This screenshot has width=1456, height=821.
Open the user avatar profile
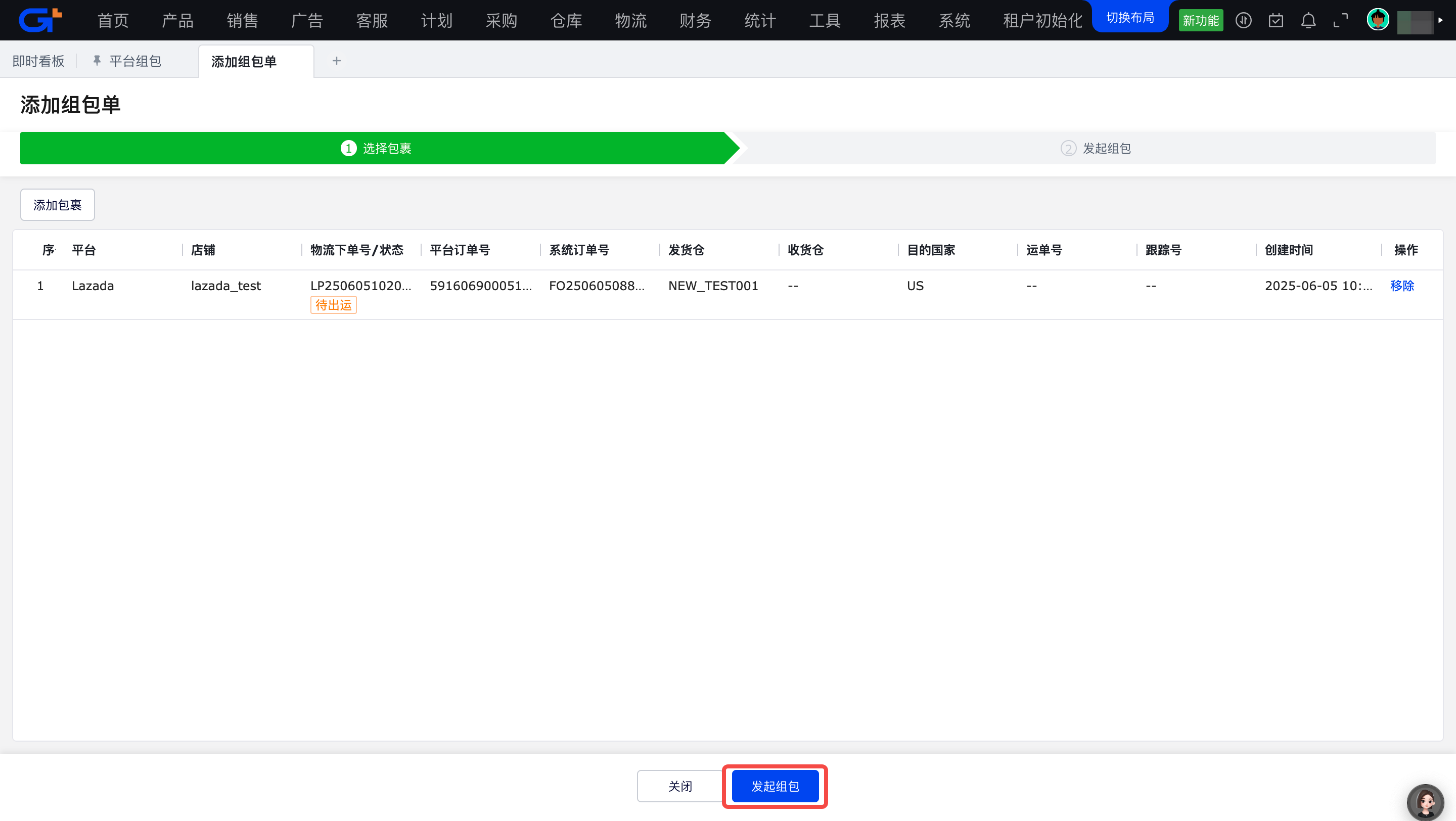1378,20
